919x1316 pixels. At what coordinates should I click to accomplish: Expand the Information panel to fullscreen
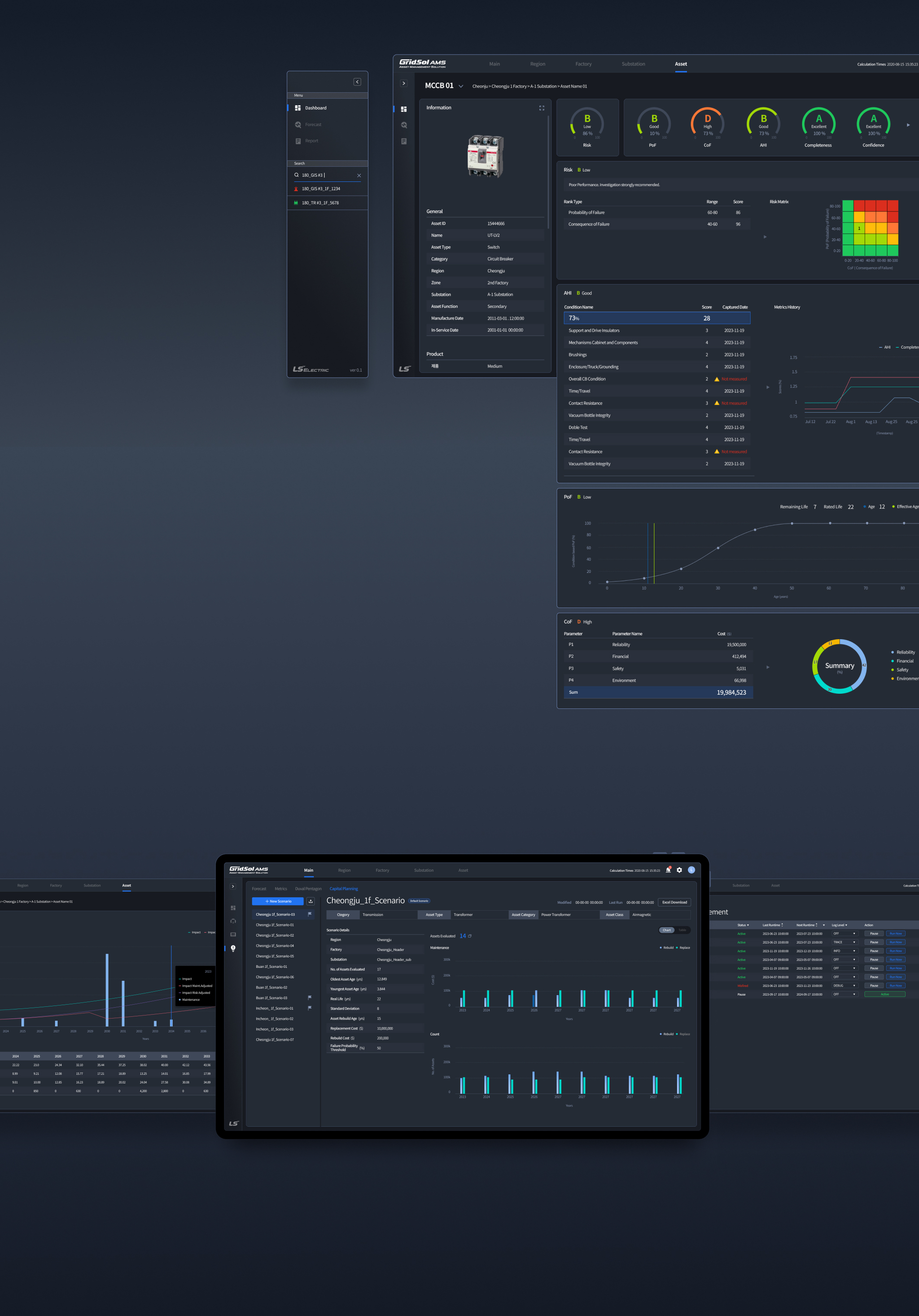click(x=542, y=108)
